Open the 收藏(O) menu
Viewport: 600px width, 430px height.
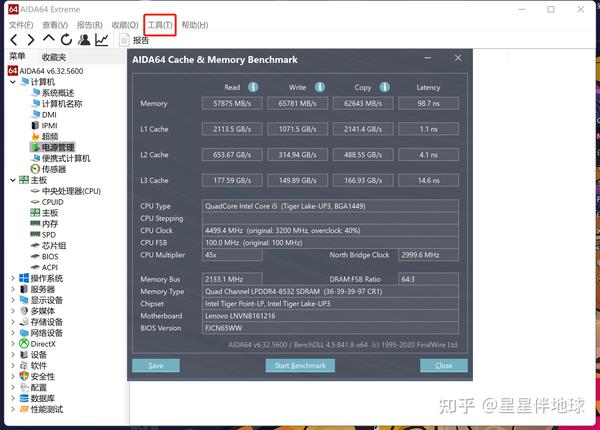point(125,25)
